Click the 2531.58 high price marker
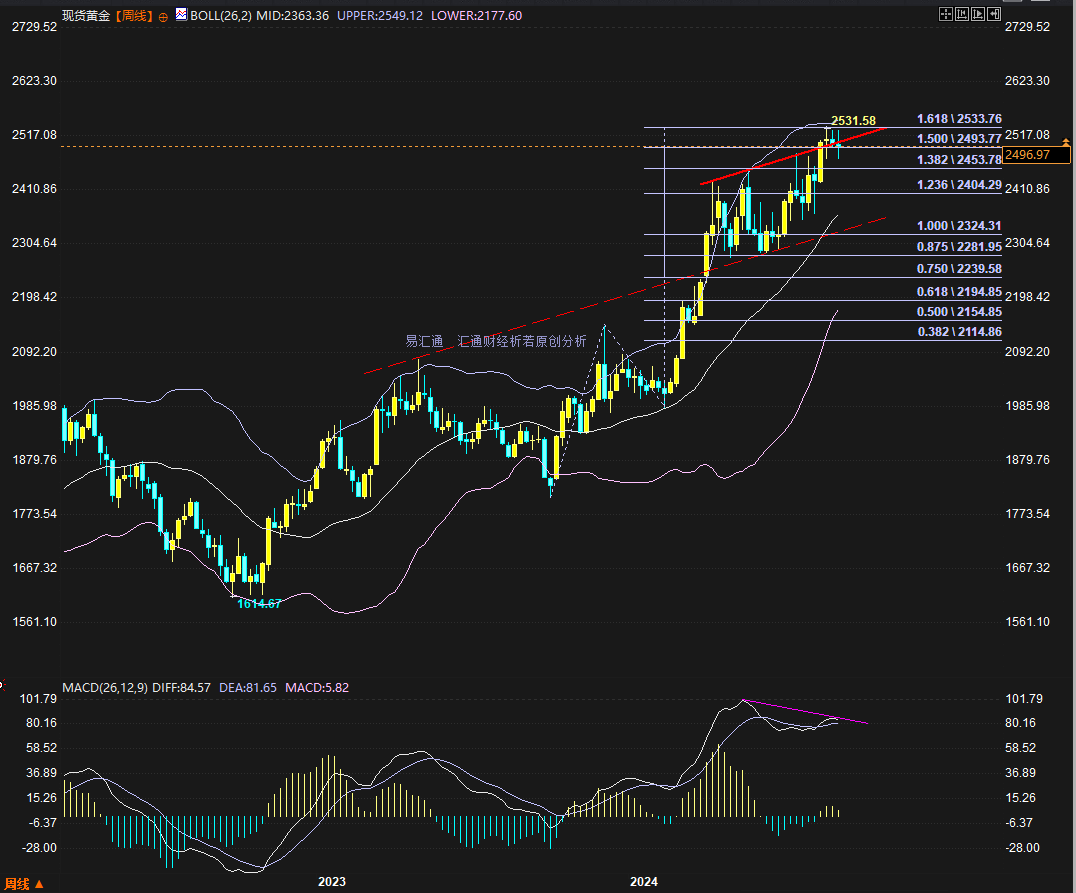 point(853,121)
